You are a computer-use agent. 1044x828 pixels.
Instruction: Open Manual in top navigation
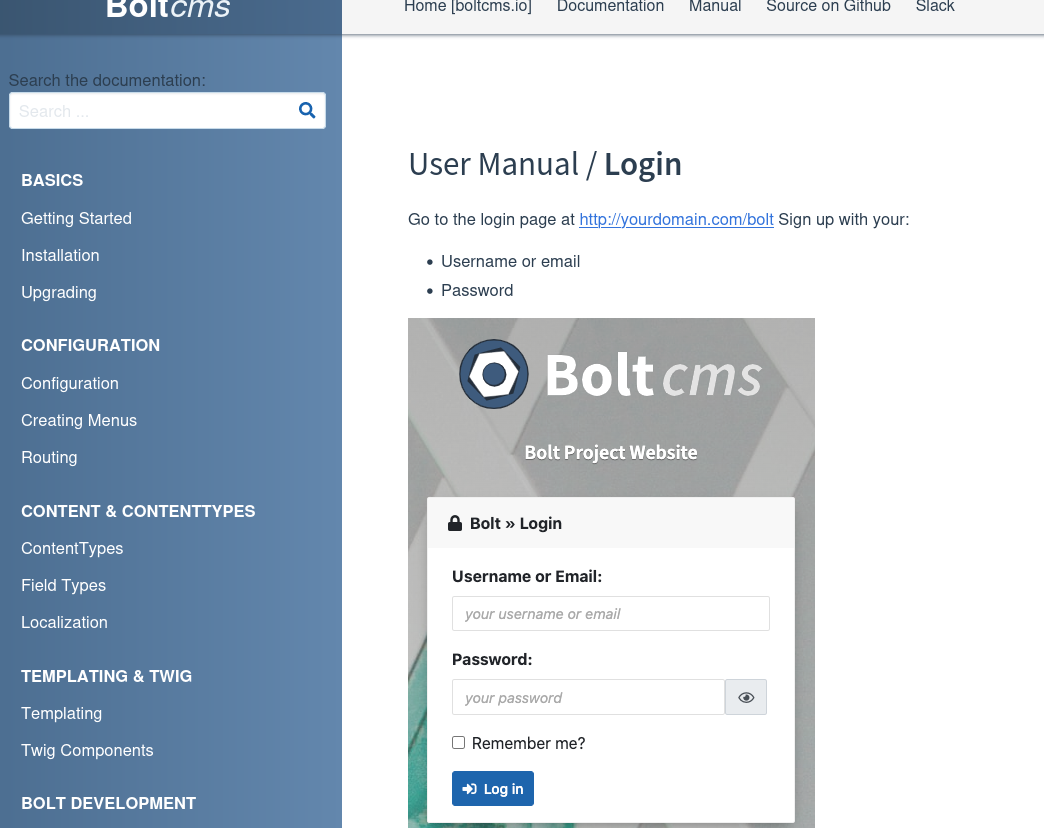click(715, 7)
